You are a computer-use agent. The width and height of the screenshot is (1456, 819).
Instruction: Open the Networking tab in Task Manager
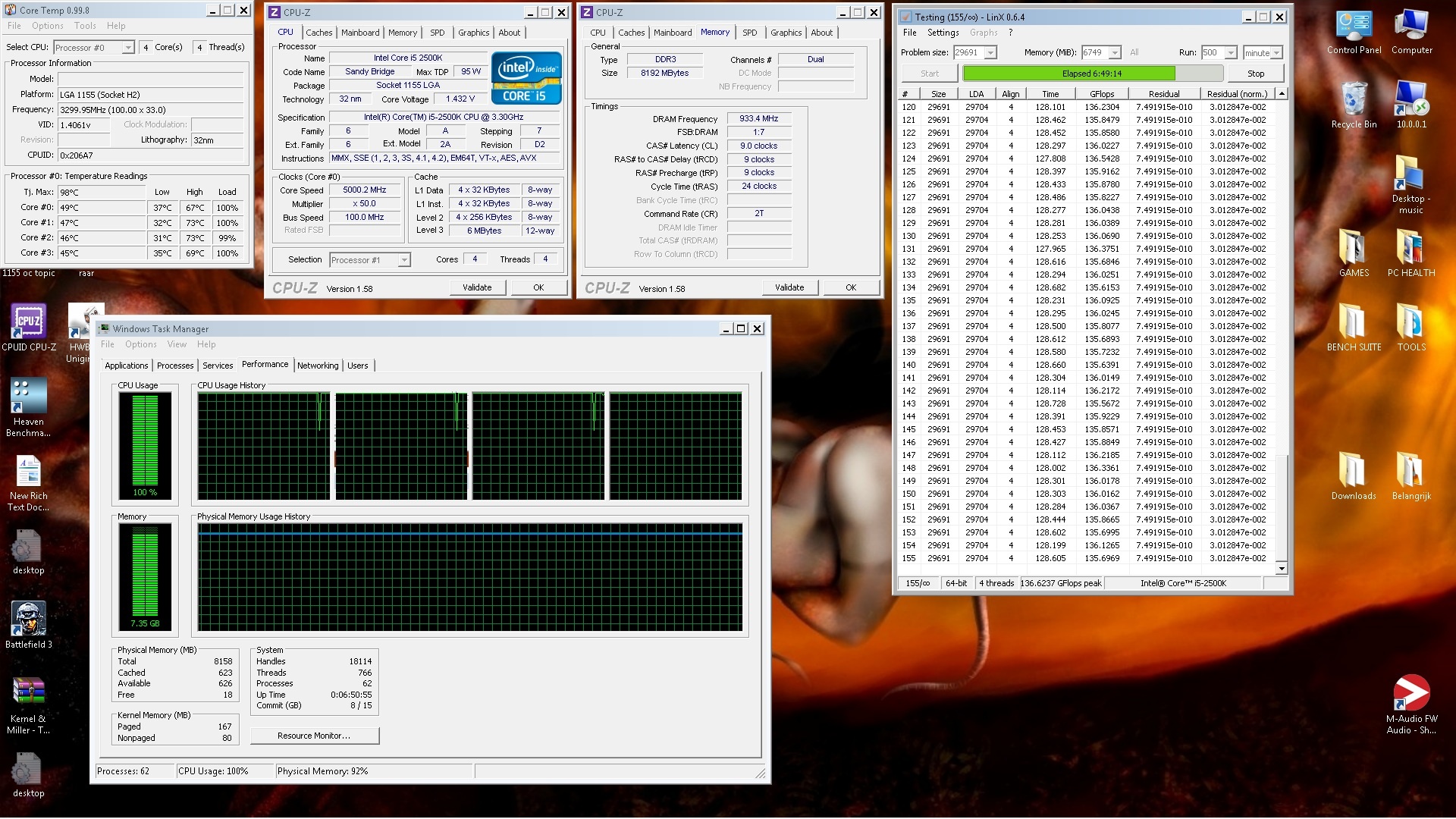[x=318, y=366]
